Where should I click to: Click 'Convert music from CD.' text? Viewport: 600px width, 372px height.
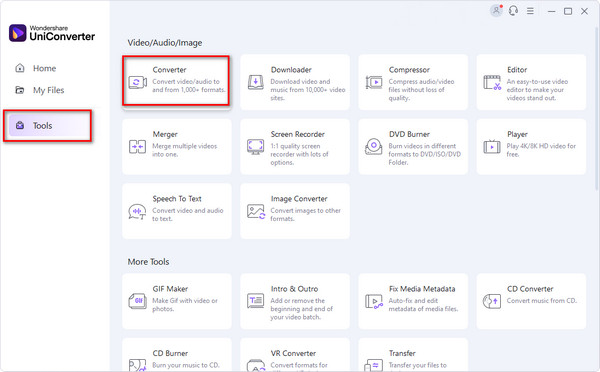542,301
